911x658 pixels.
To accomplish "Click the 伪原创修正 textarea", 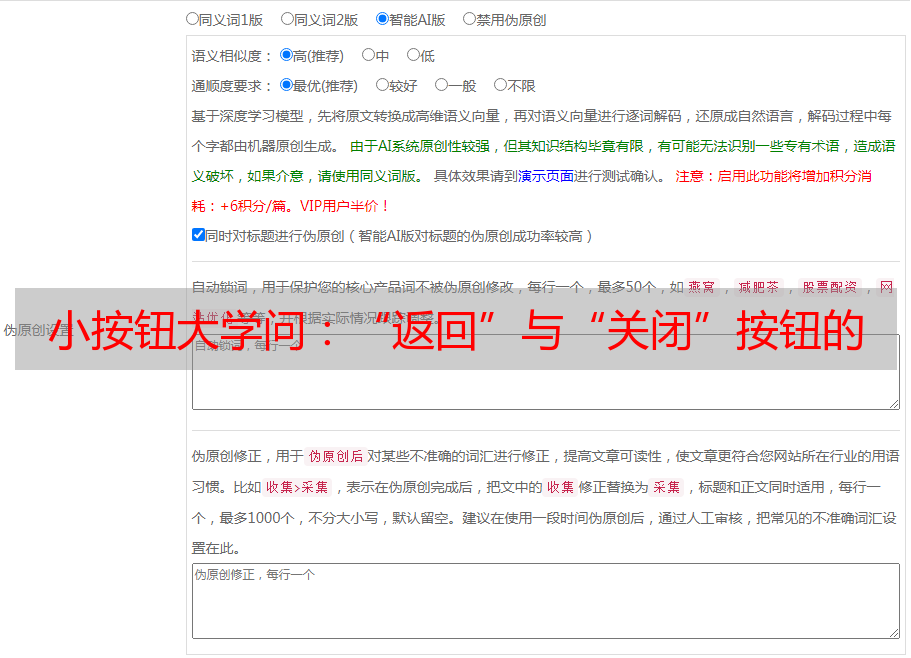I will (546, 601).
